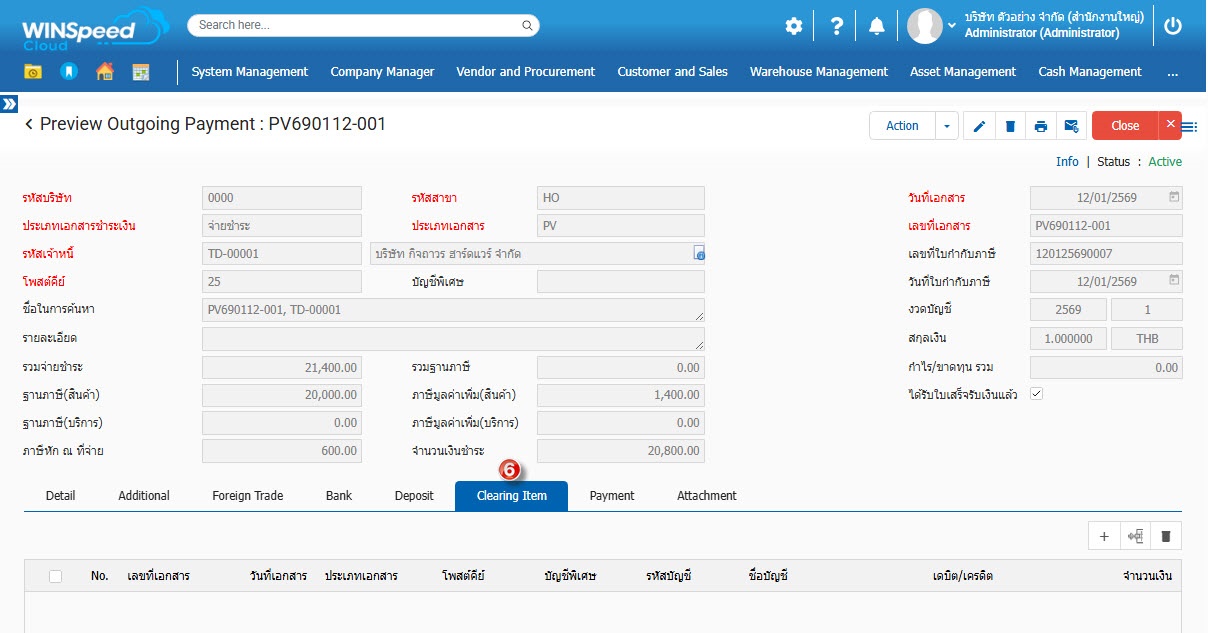Screen dimensions: 1208x633
Task: Print the payment document
Action: tap(1041, 126)
